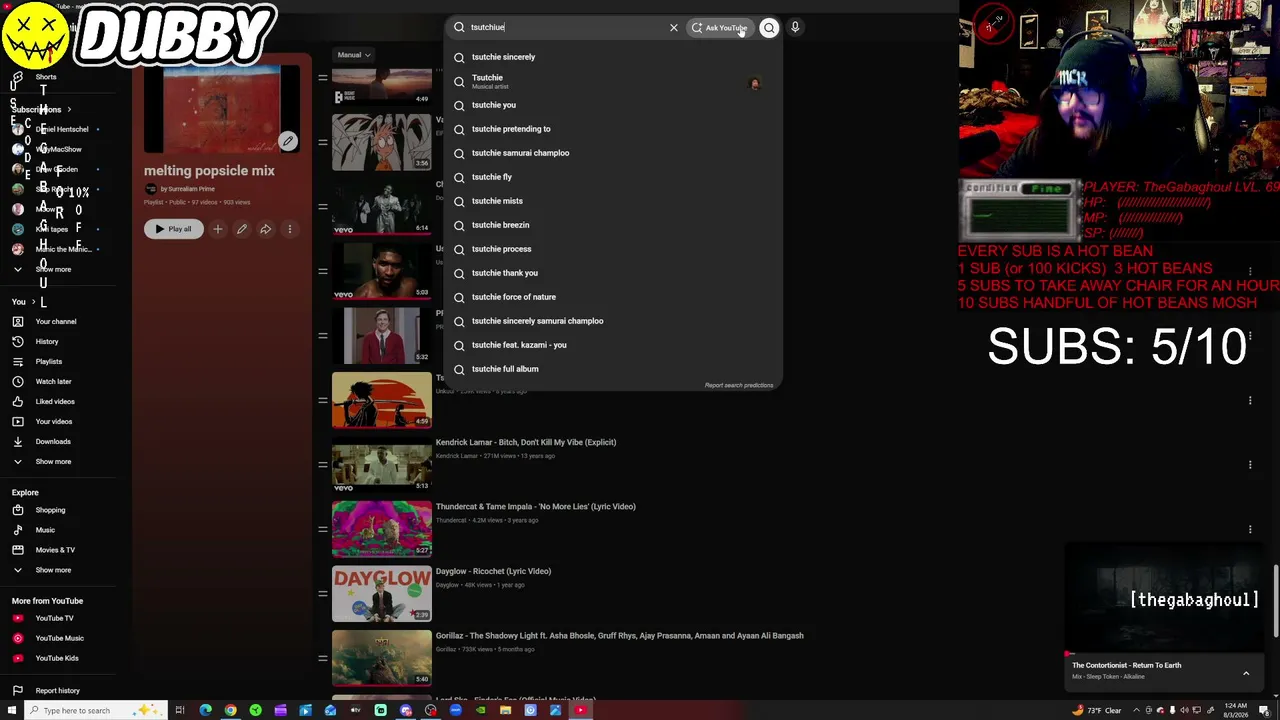Play the Dayglow Ricochet thumbnail
Screen dimensions: 1280x720
[382, 594]
